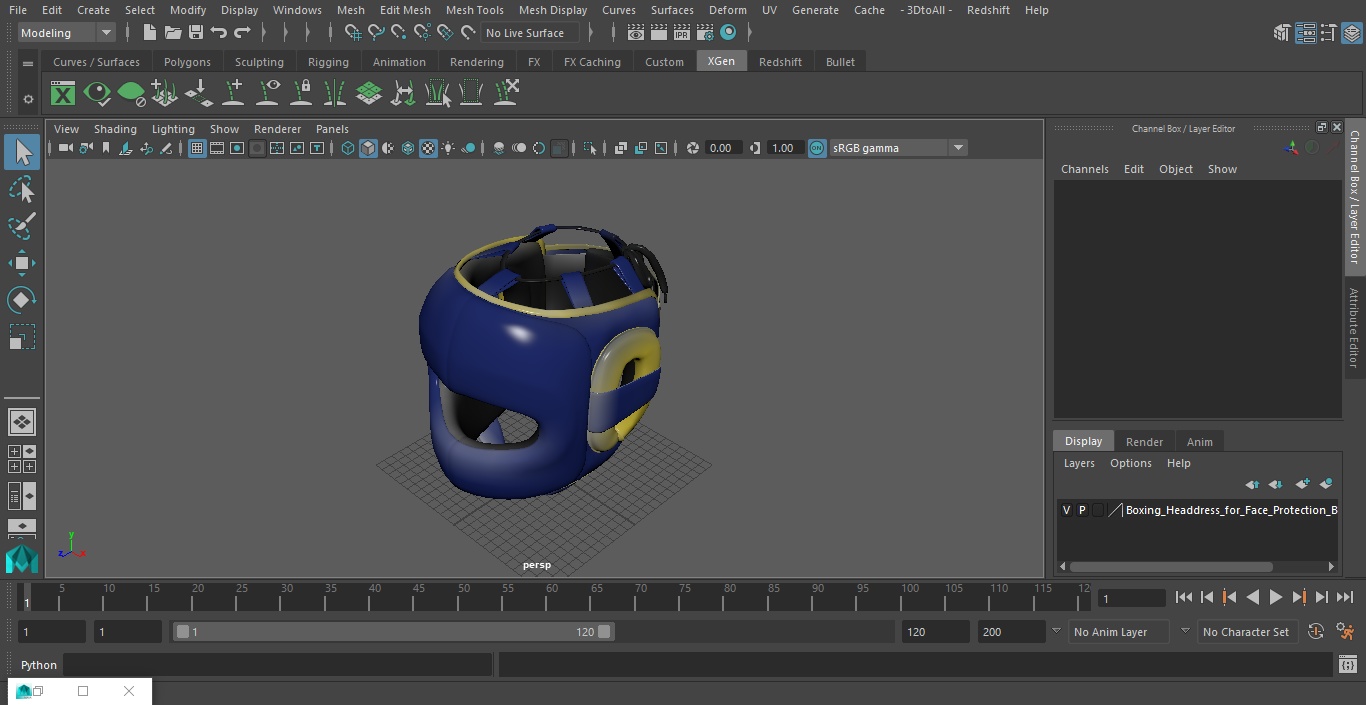Screen dimensions: 1366x705
Task: Open the Render View window icon
Action: pos(636,33)
